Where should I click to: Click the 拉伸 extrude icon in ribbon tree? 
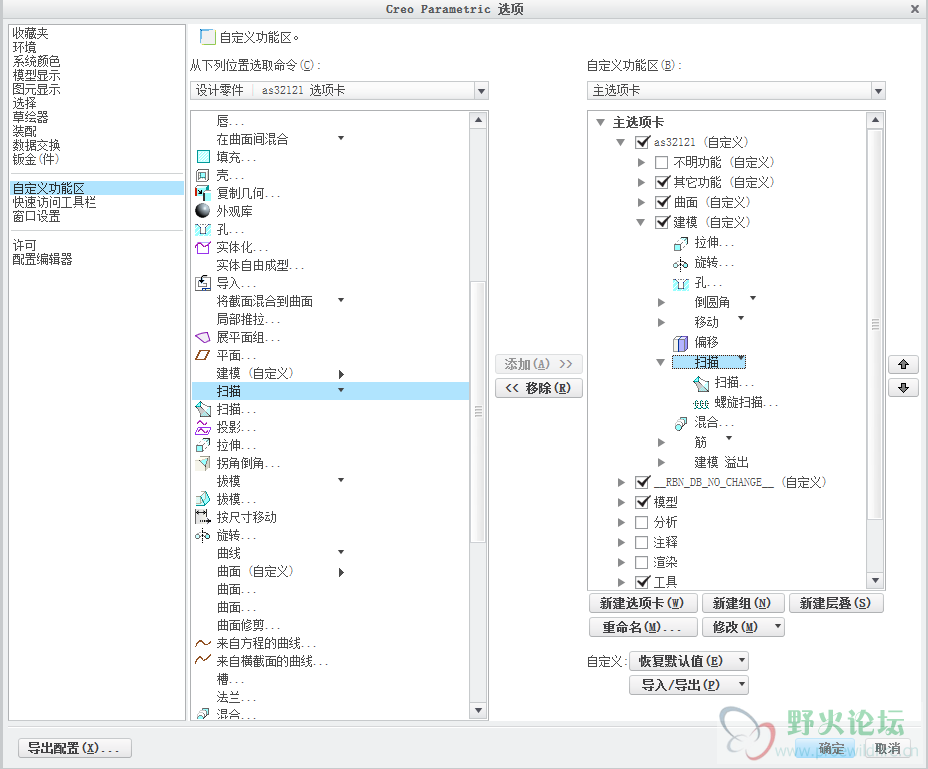pos(681,243)
